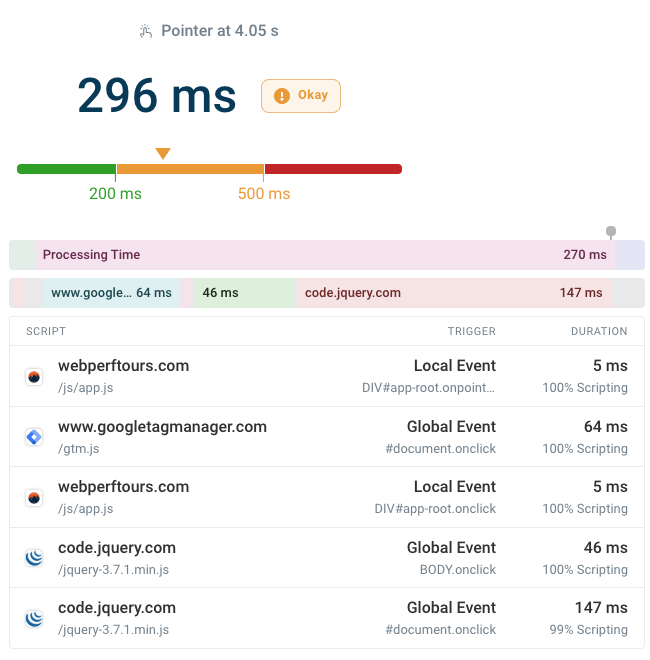This screenshot has height=660, width=650.
Task: Click the Okay status badge label
Action: click(x=312, y=96)
